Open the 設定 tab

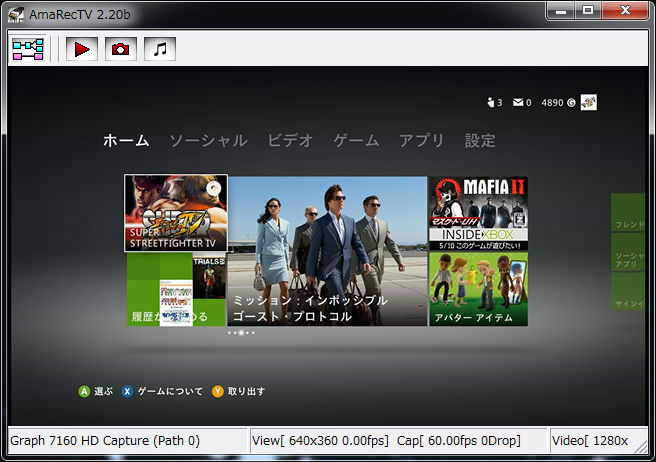pos(480,140)
